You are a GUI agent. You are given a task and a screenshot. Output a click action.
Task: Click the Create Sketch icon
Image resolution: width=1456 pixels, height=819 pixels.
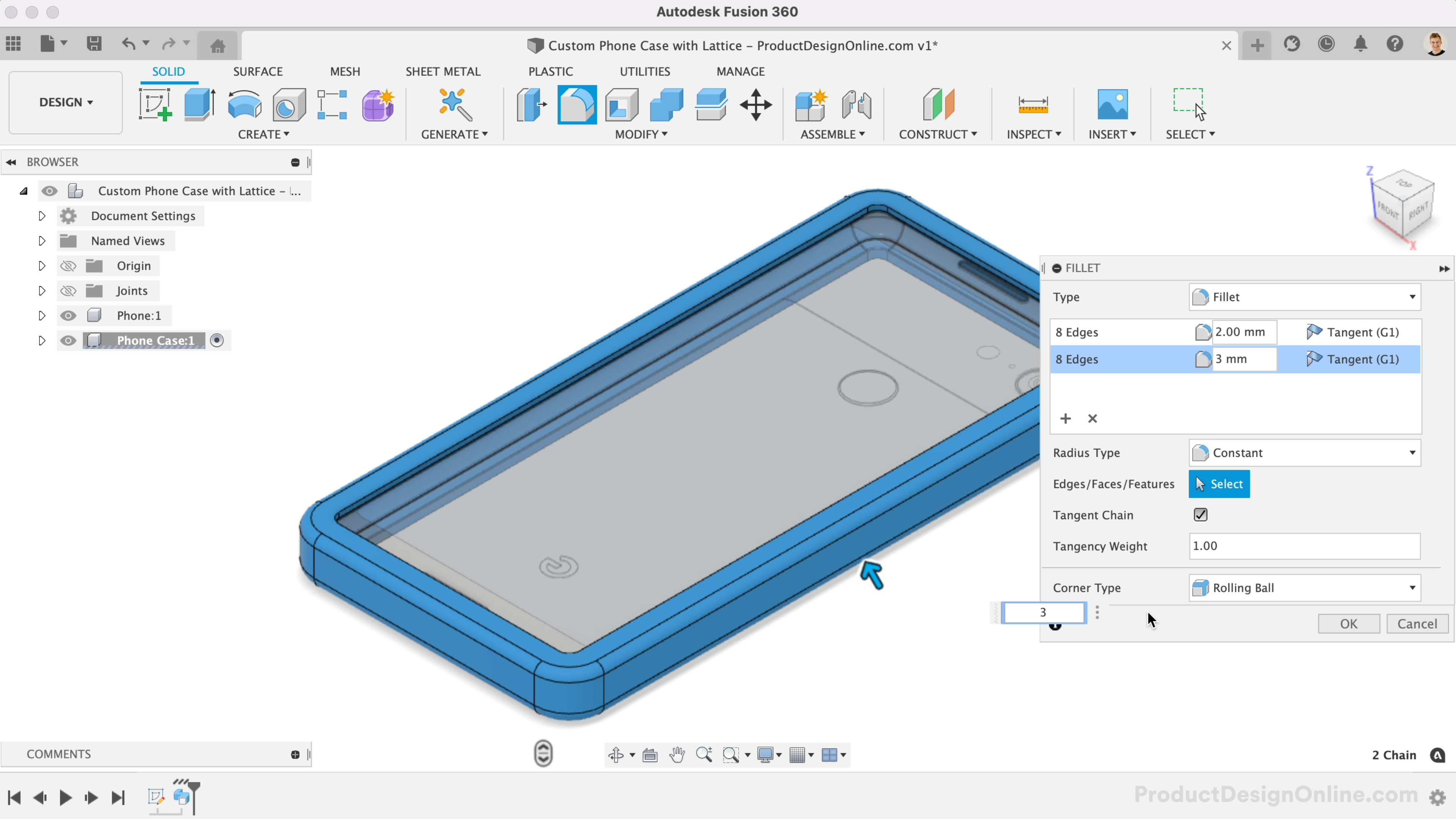[154, 105]
